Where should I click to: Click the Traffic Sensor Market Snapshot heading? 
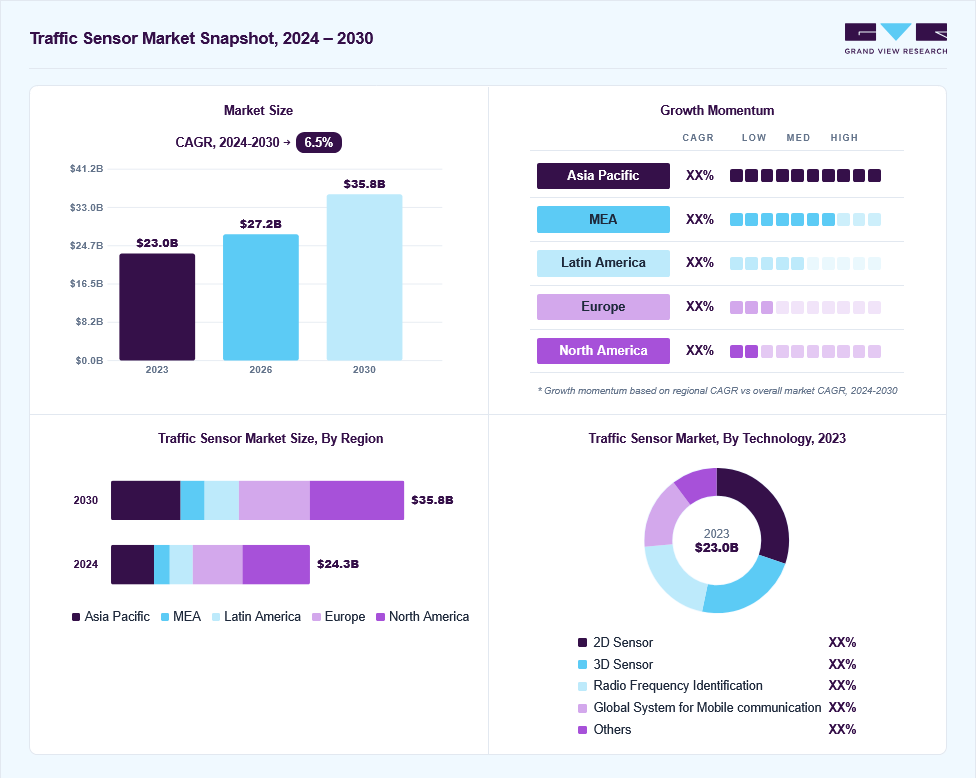[x=202, y=39]
